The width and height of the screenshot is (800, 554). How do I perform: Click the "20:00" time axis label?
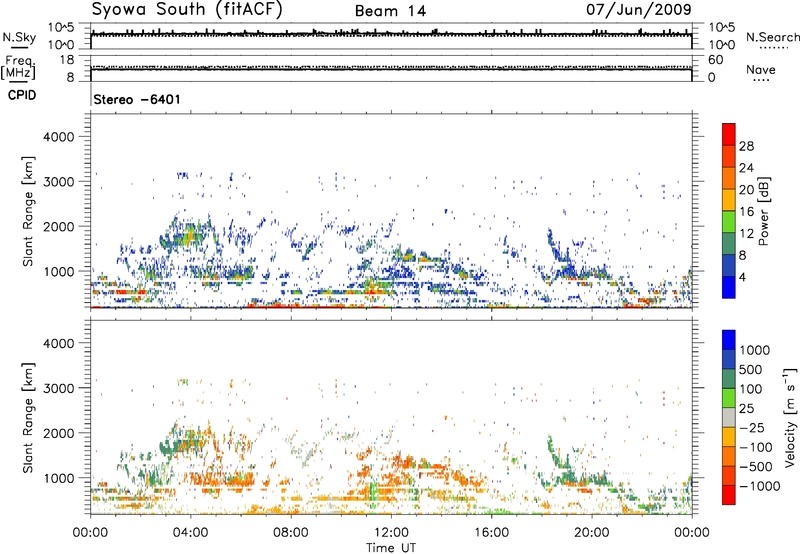click(592, 532)
